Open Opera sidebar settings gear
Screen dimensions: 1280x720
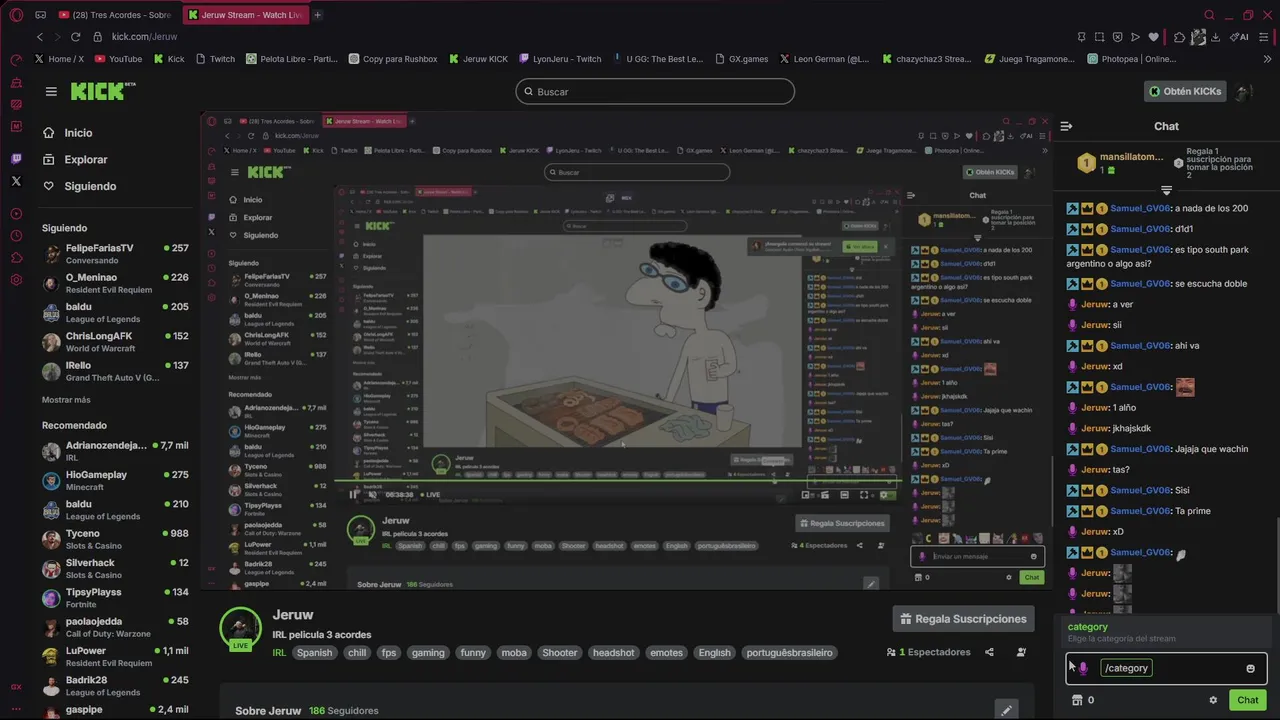16,280
